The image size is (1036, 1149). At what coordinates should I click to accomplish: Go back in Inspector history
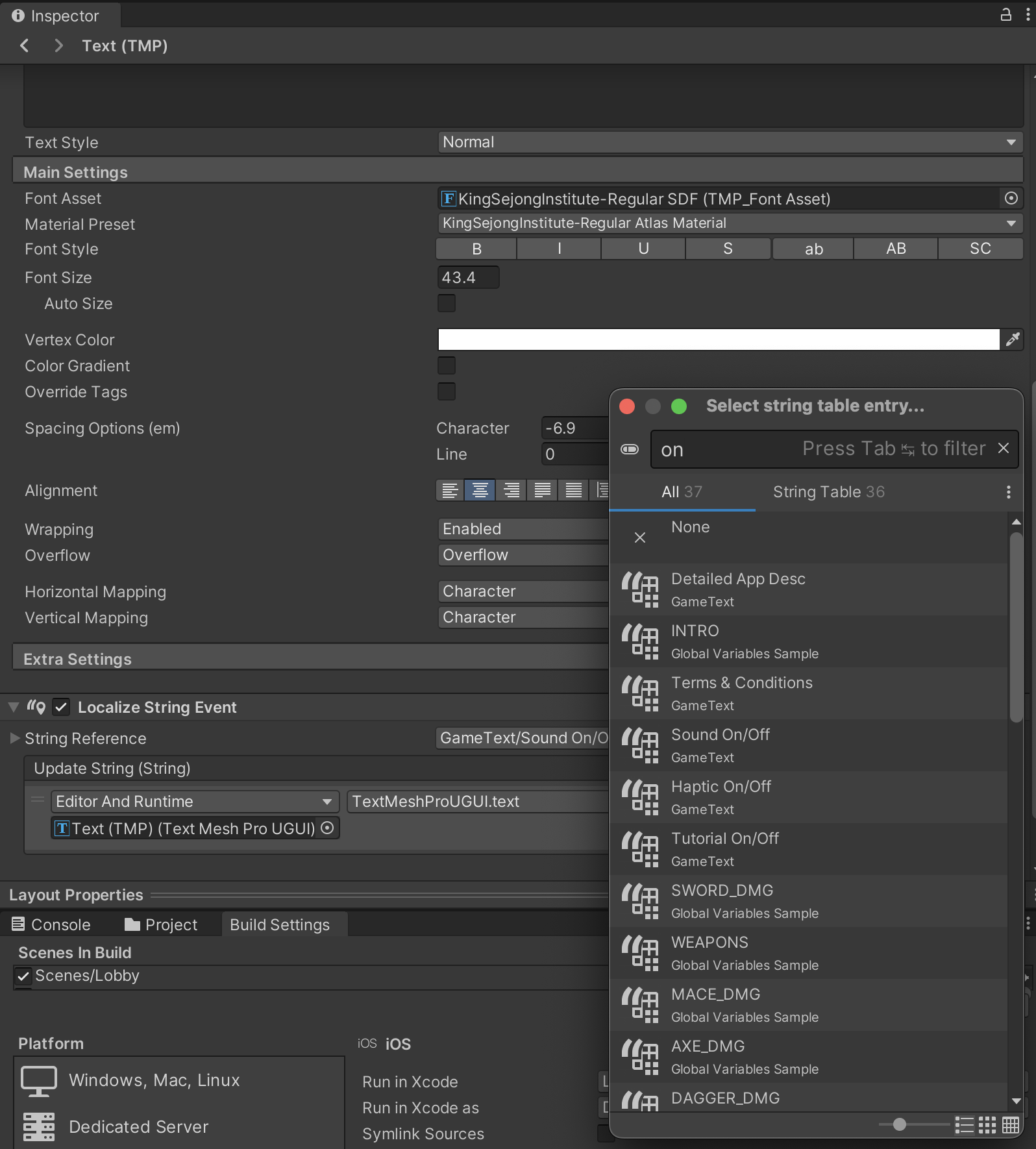(x=25, y=45)
